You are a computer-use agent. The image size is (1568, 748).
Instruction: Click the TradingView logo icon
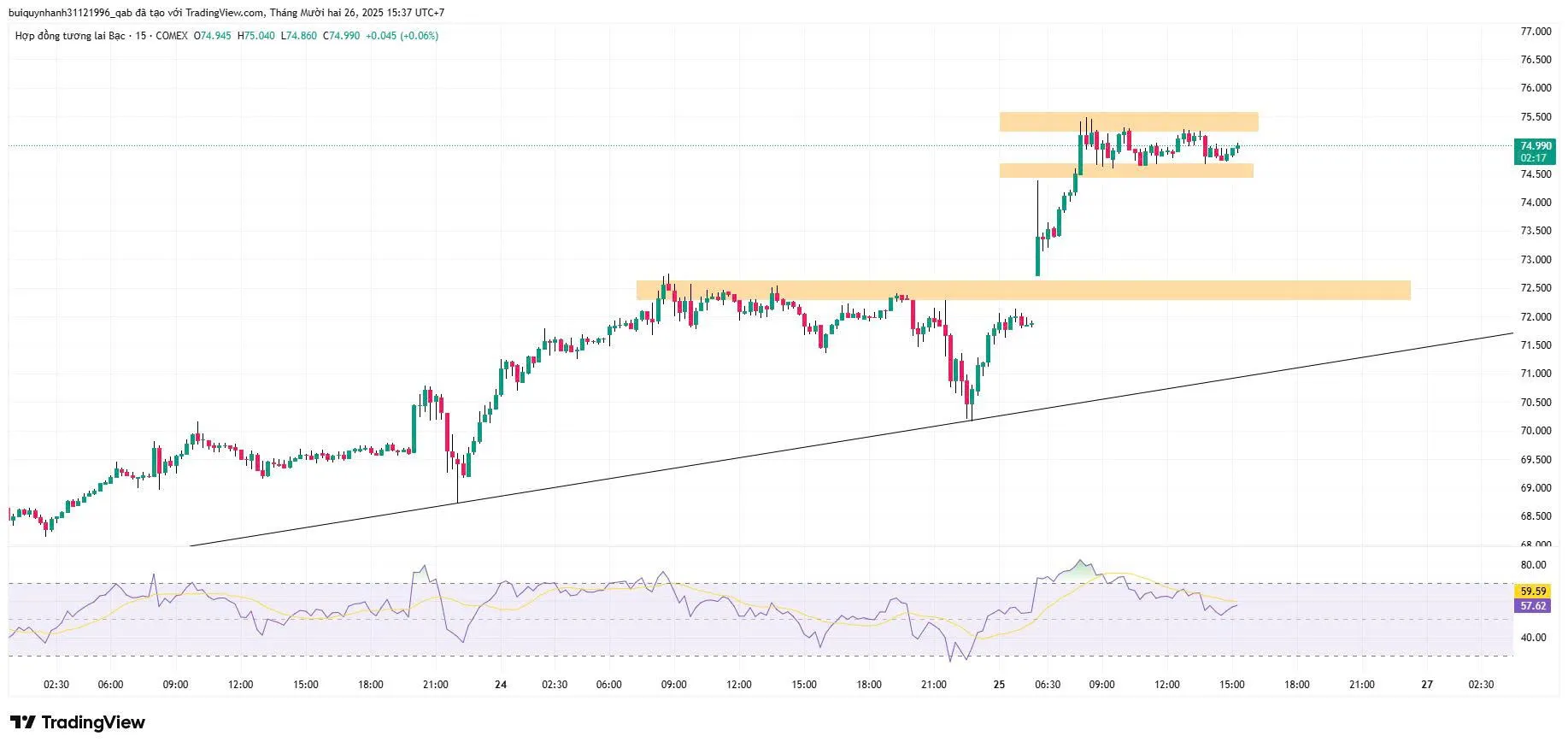click(x=22, y=722)
